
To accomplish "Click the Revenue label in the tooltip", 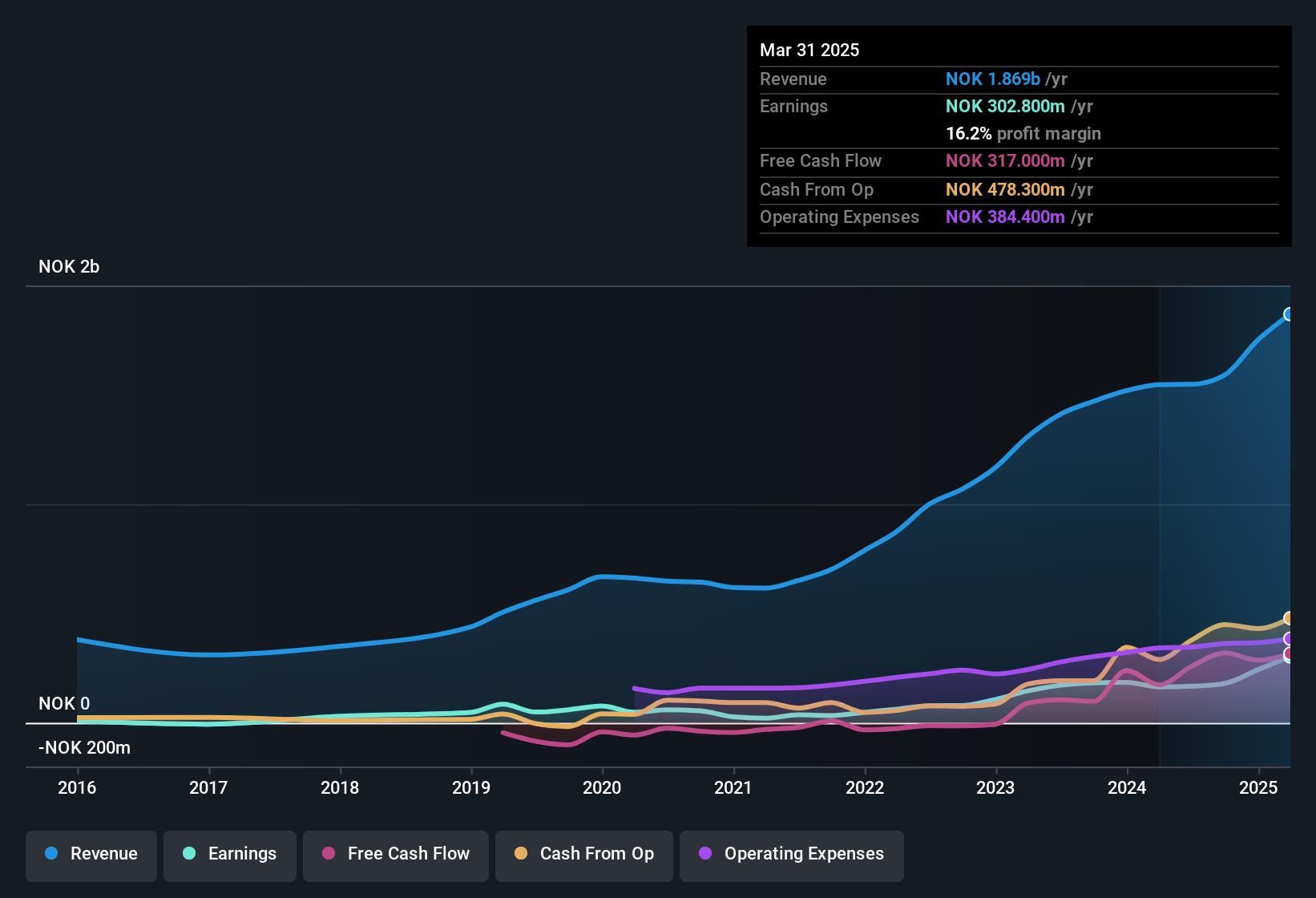I will pyautogui.click(x=793, y=79).
